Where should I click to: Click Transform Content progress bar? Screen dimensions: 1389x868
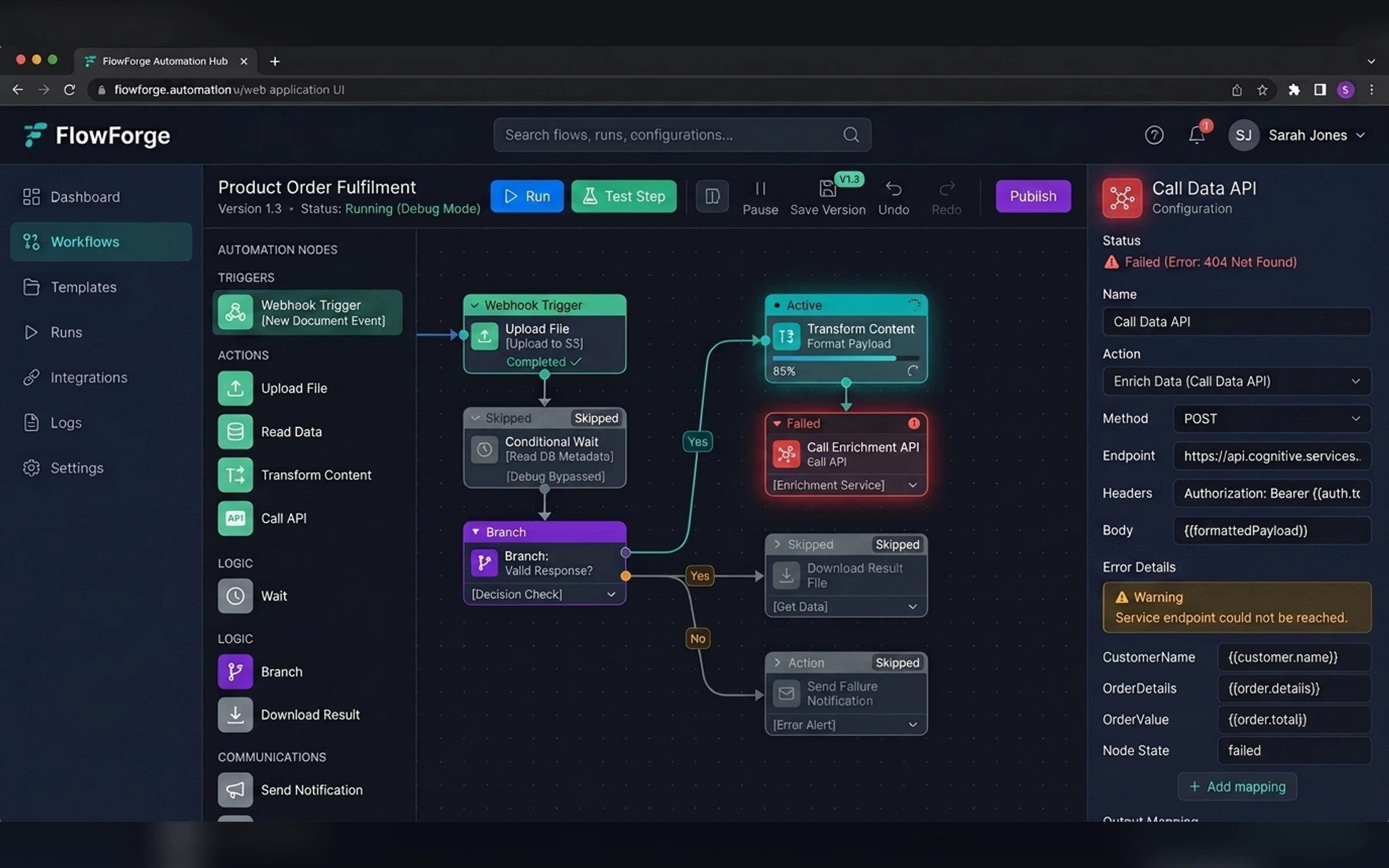point(846,358)
